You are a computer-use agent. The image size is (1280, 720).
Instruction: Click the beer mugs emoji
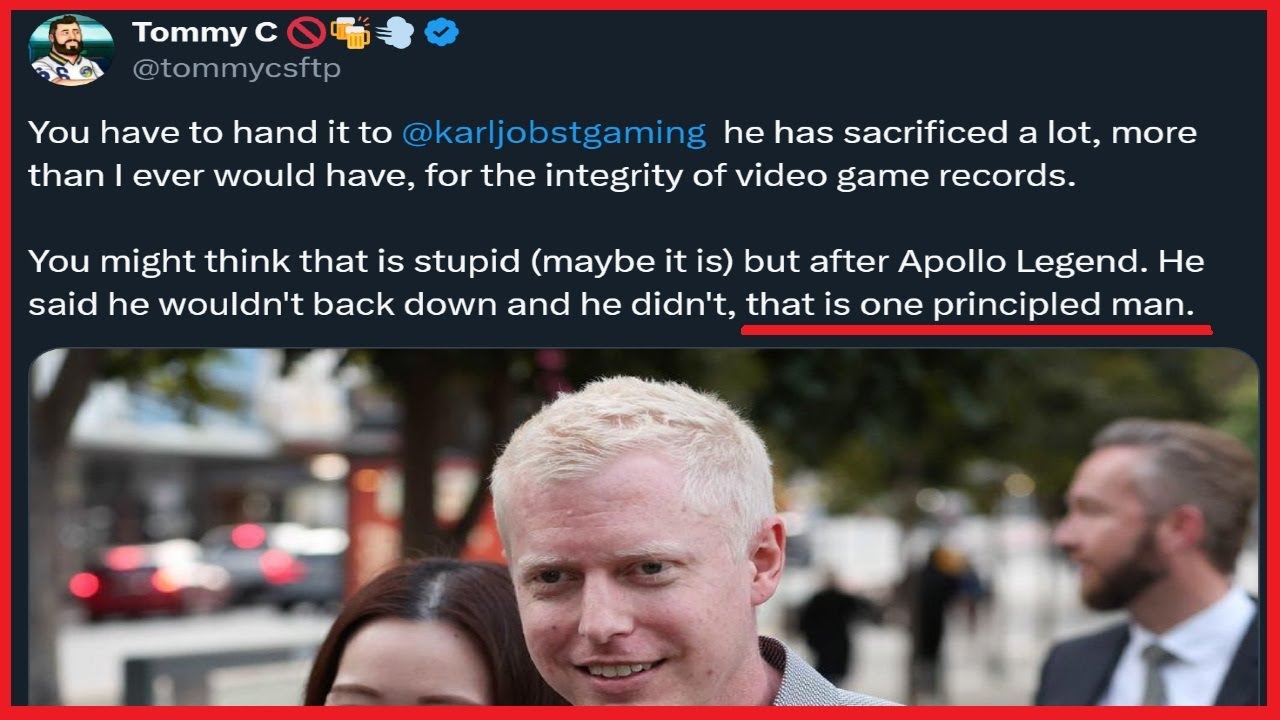[350, 33]
